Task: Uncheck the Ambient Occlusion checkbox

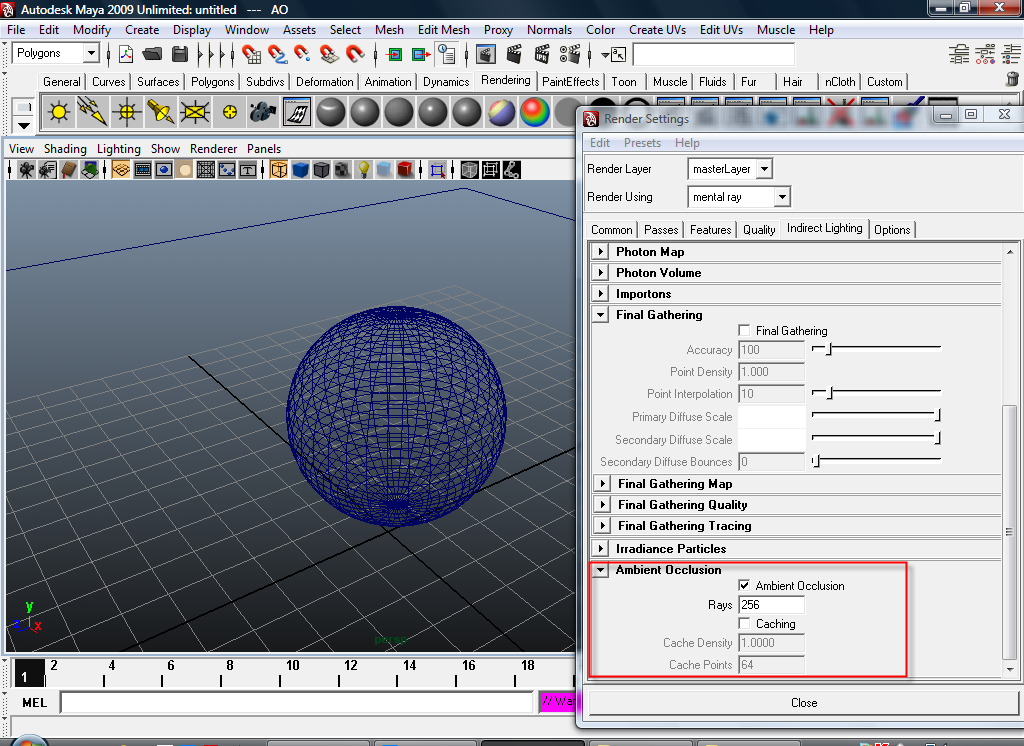Action: [744, 585]
